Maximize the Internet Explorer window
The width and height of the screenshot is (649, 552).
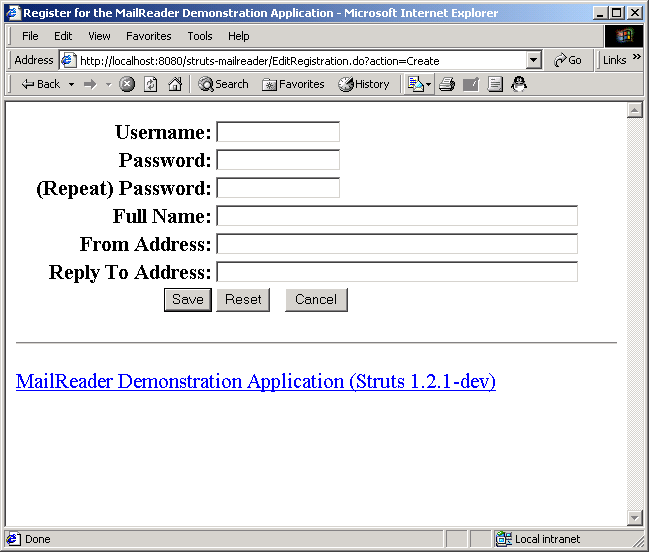pos(616,13)
